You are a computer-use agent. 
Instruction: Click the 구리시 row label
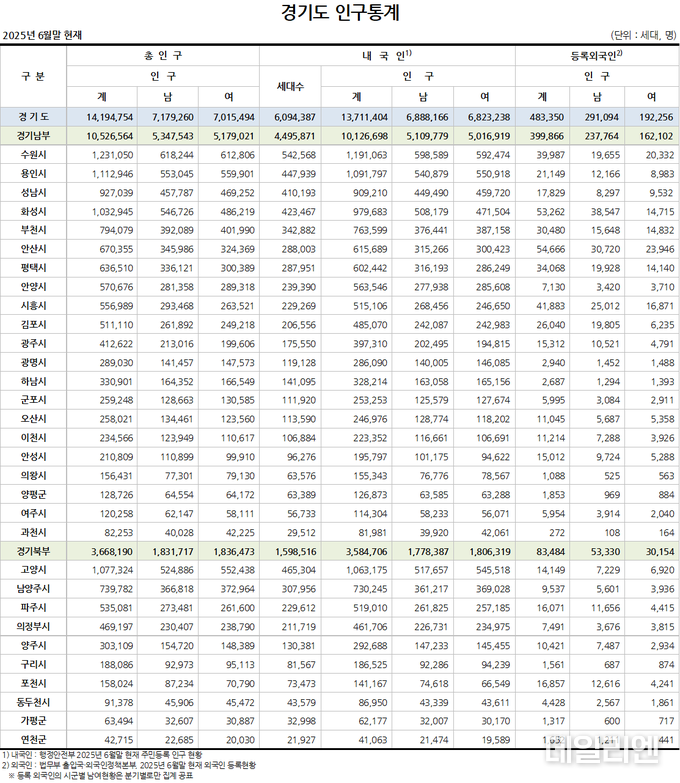[x=33, y=664]
